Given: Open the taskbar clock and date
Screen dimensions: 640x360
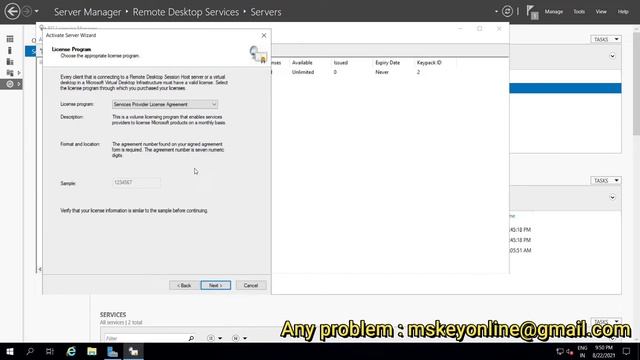Looking at the screenshot, I should pos(604,351).
